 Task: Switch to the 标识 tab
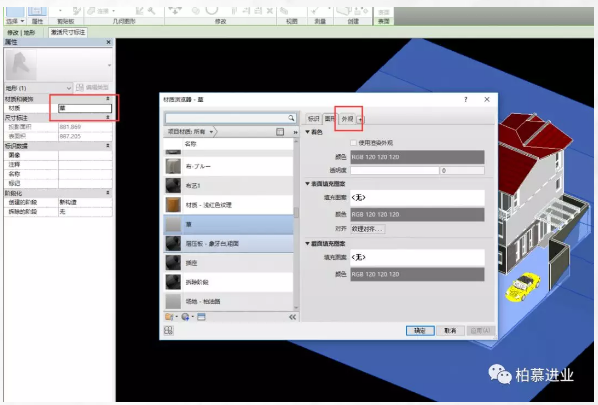pyautogui.click(x=313, y=119)
